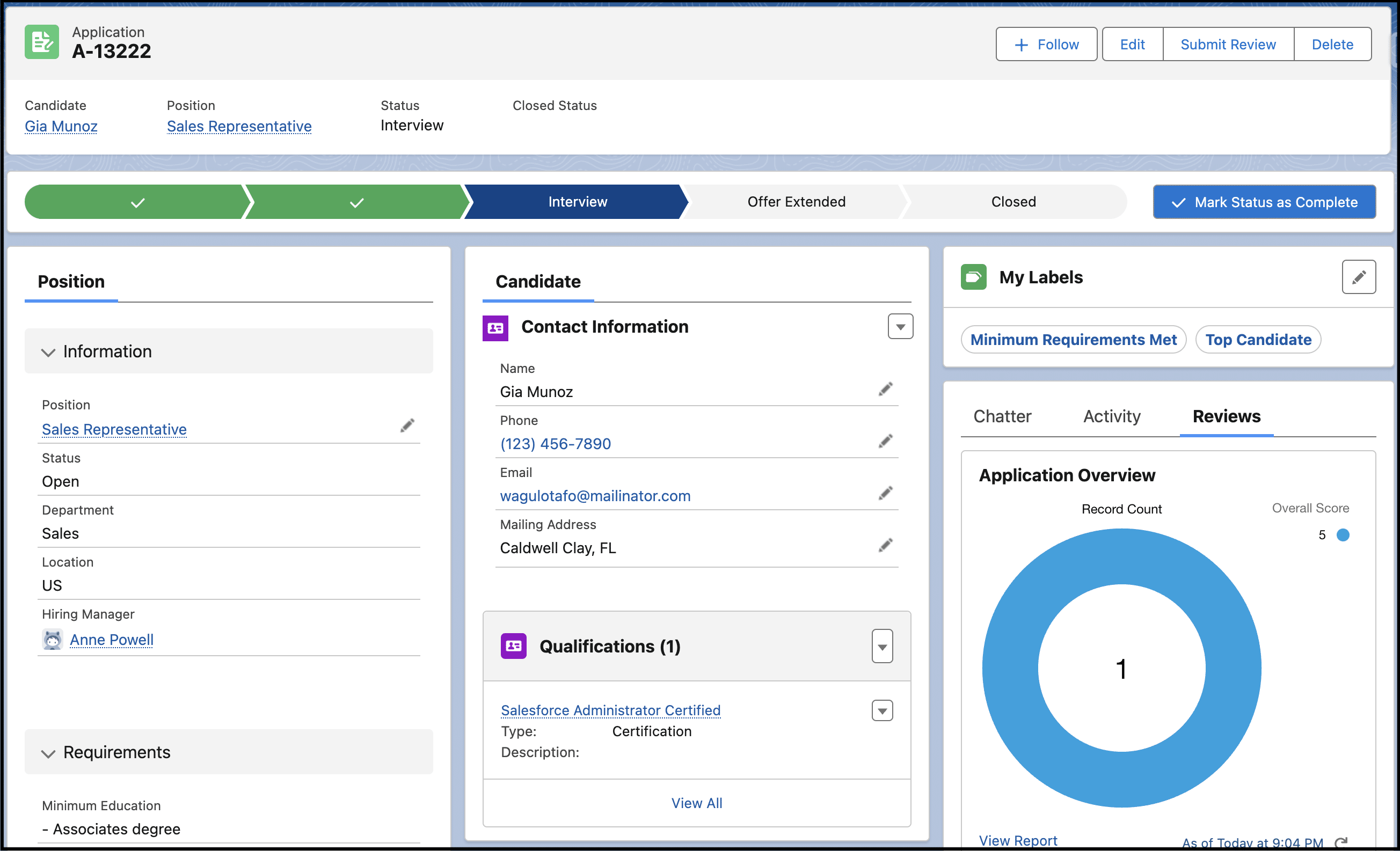
Task: Click the Follow button plus icon
Action: point(1020,44)
